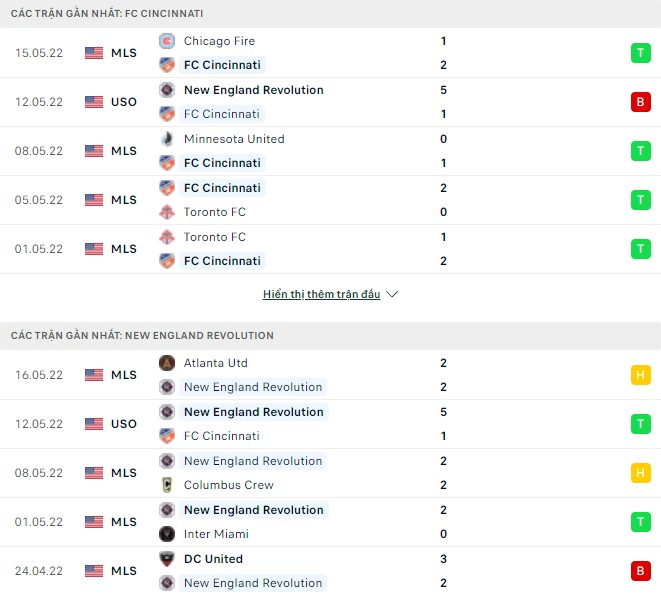This screenshot has width=661, height=594.
Task: Click red B result badge for 24.04.22
Action: (x=640, y=571)
